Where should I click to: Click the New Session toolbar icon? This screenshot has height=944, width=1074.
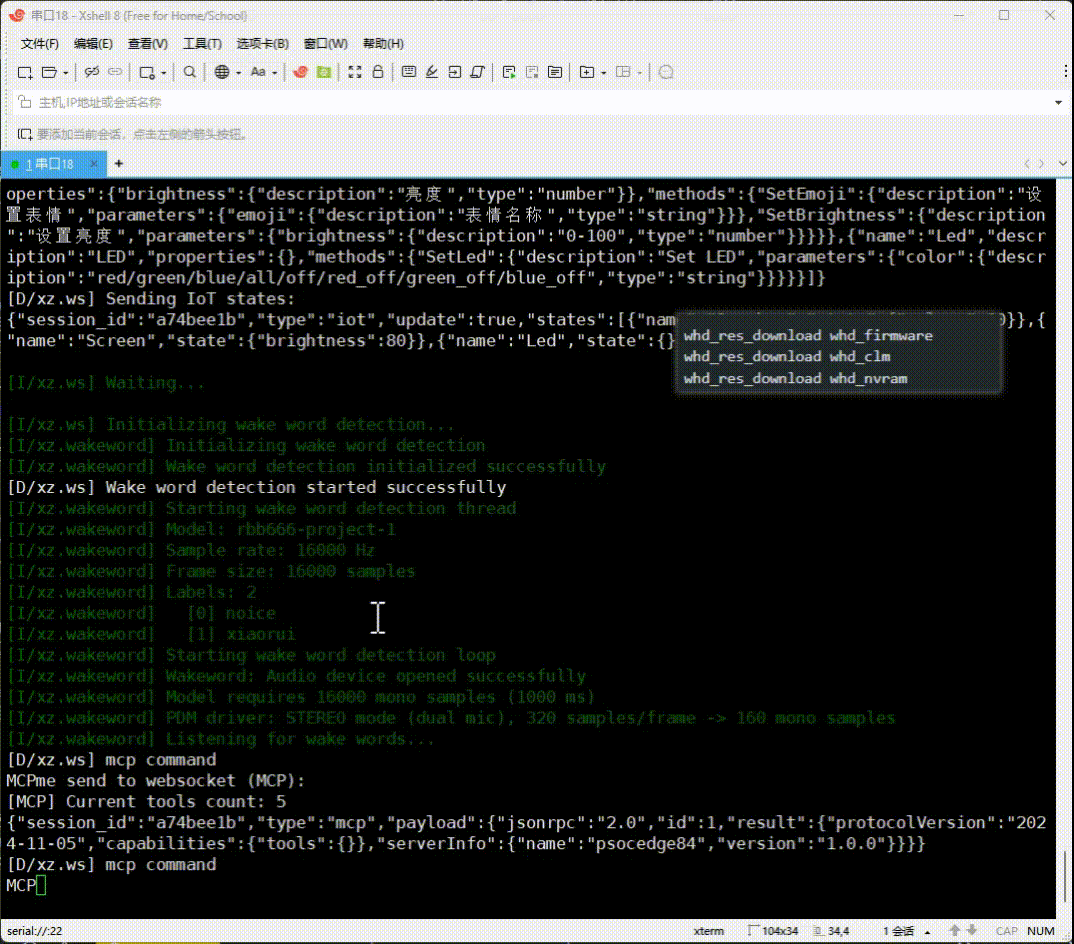point(25,72)
